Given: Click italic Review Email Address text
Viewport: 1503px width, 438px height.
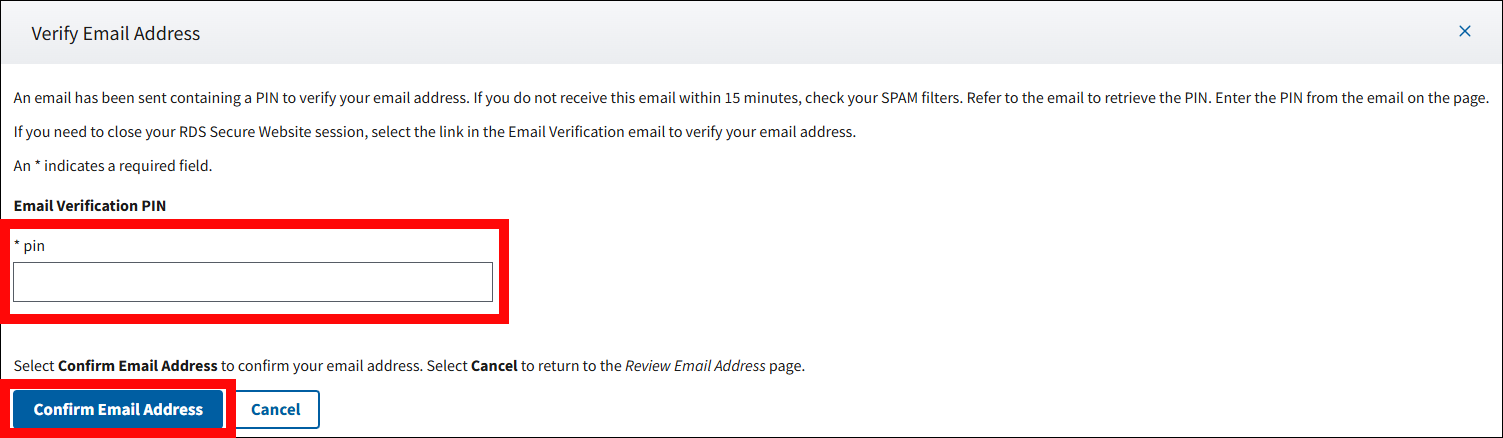Looking at the screenshot, I should [x=695, y=366].
